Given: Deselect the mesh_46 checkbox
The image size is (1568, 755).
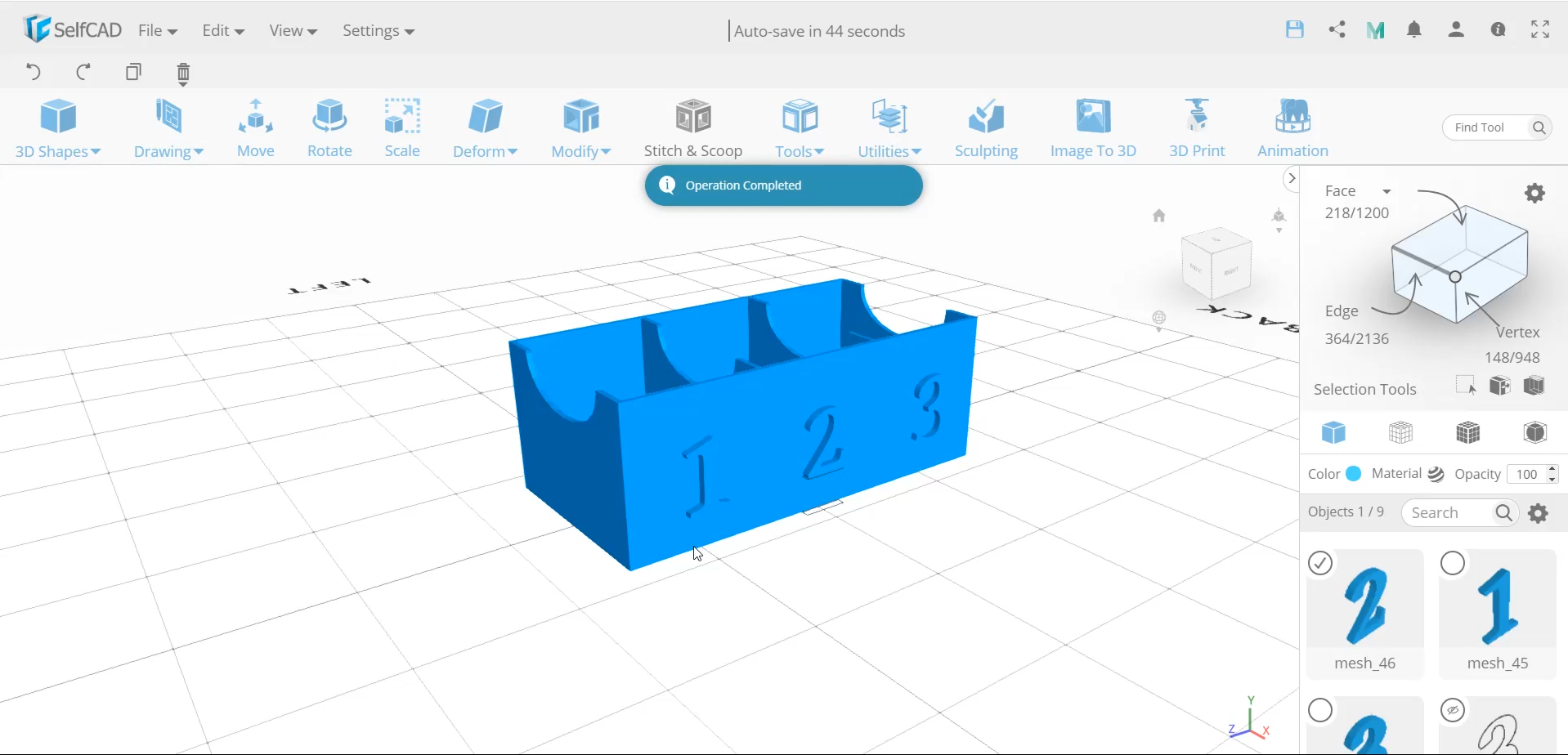Looking at the screenshot, I should point(1320,563).
